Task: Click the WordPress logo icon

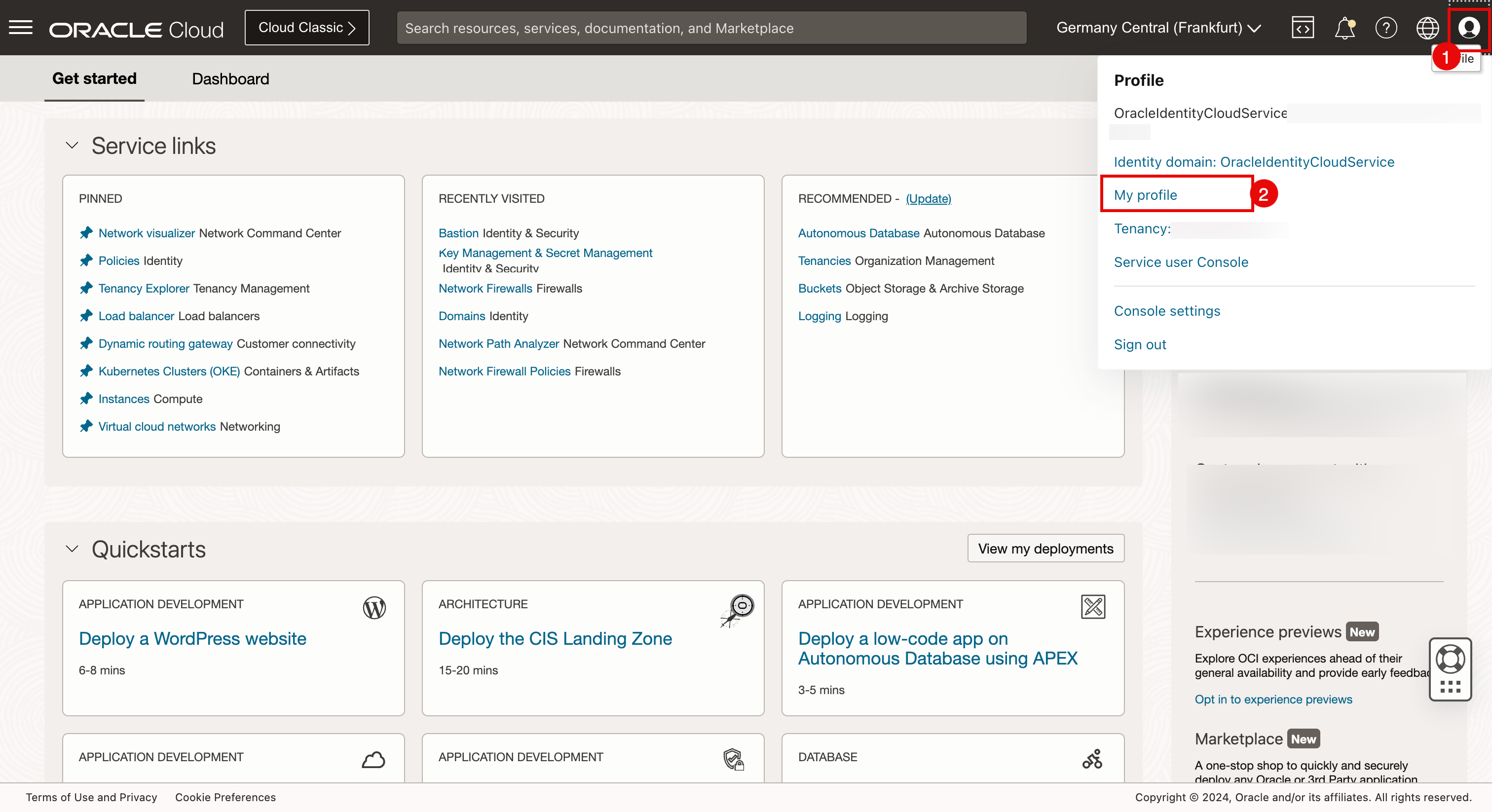Action: (374, 608)
